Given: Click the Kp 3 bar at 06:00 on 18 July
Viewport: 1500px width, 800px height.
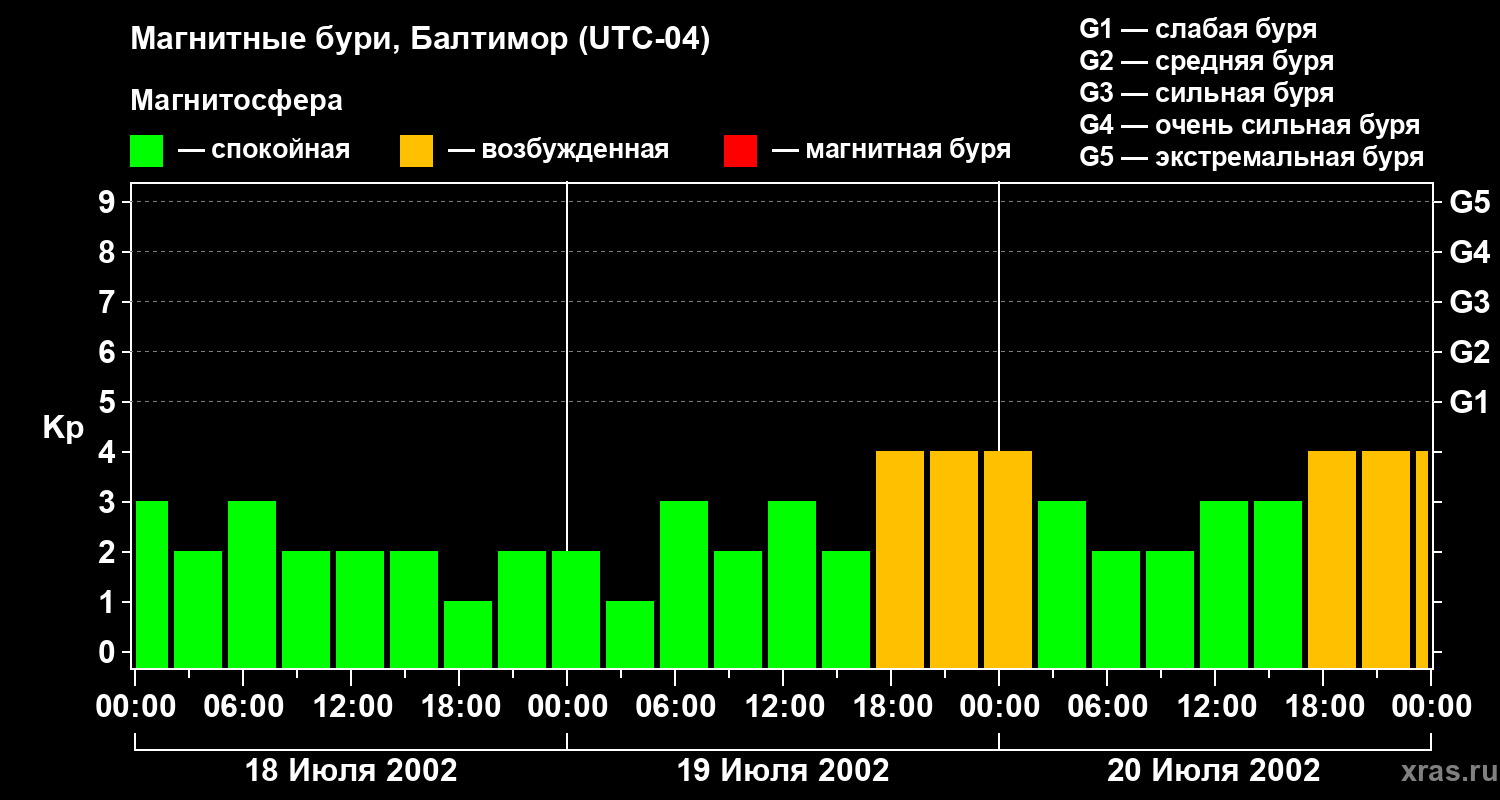Looking at the screenshot, I should [x=252, y=584].
